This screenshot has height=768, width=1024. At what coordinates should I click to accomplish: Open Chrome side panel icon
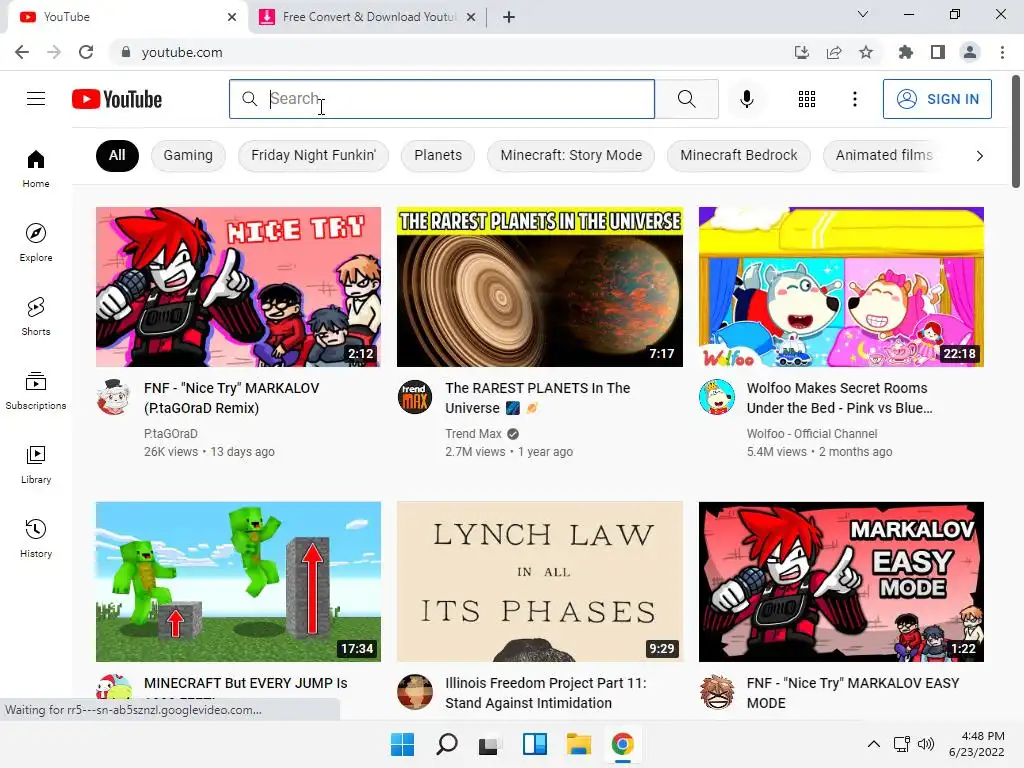tap(938, 52)
